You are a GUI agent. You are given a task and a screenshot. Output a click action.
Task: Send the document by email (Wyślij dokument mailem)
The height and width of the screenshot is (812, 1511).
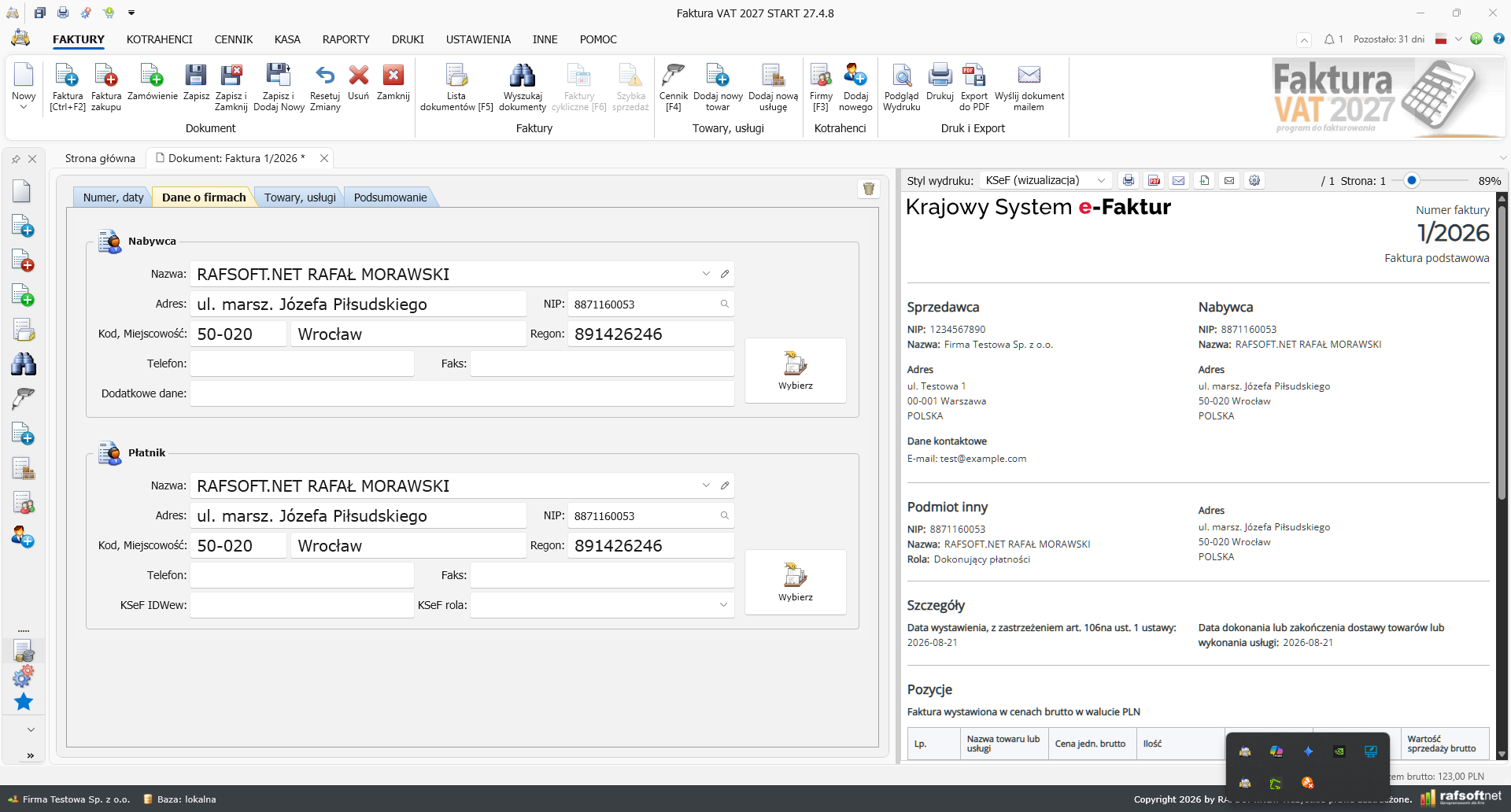point(1029,87)
